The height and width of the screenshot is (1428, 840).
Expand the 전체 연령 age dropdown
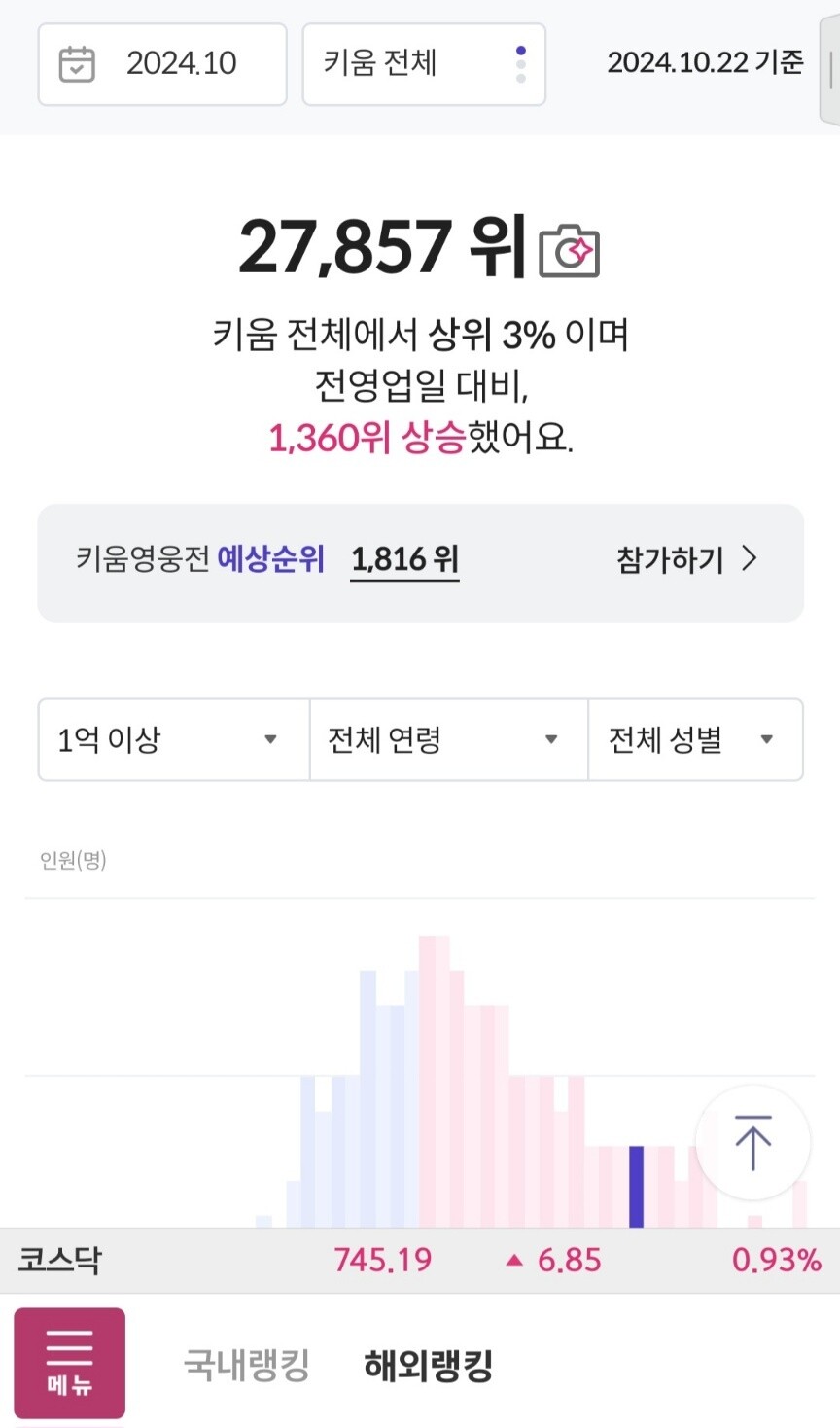(448, 739)
